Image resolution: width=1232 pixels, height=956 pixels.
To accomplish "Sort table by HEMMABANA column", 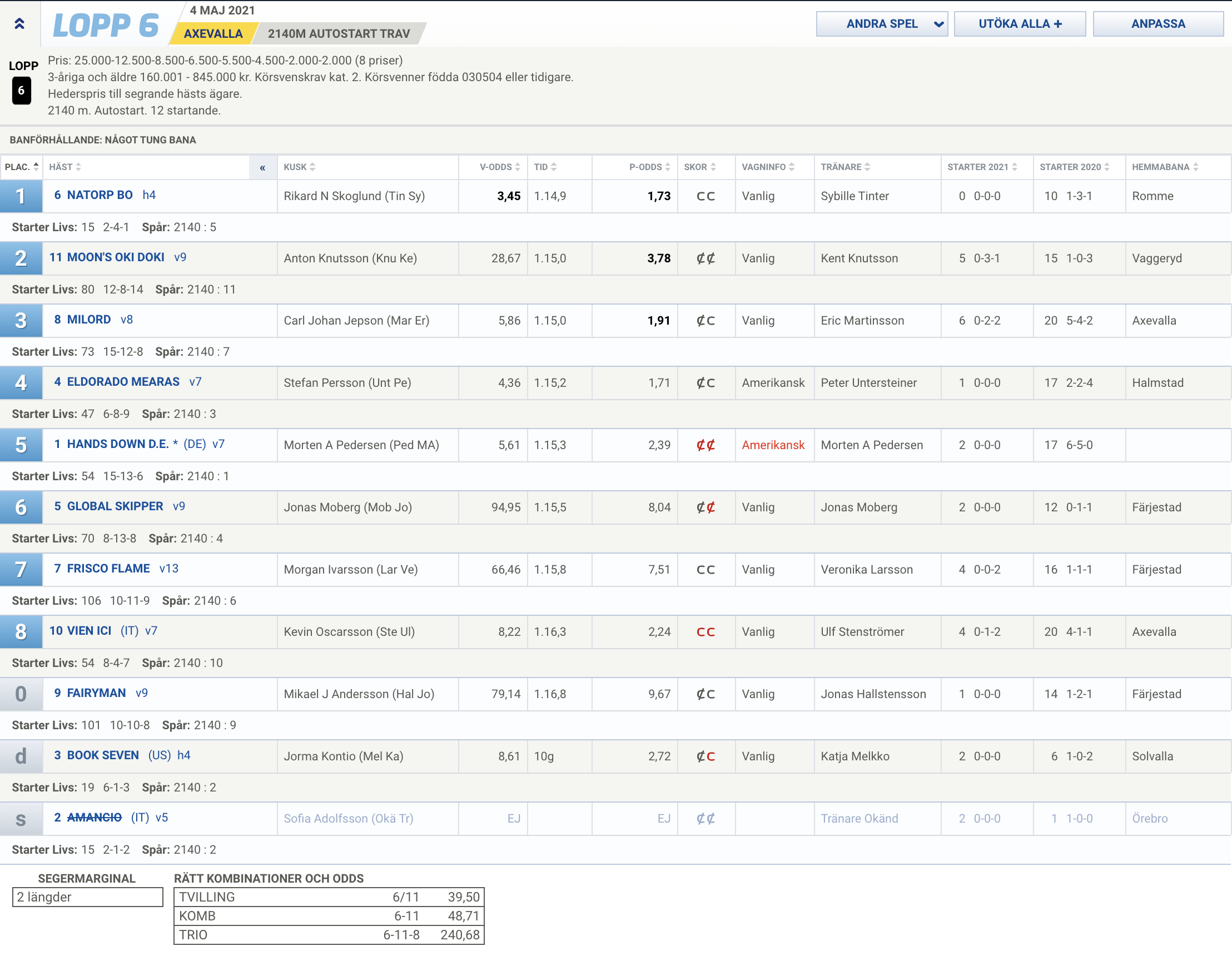I will (x=1165, y=167).
